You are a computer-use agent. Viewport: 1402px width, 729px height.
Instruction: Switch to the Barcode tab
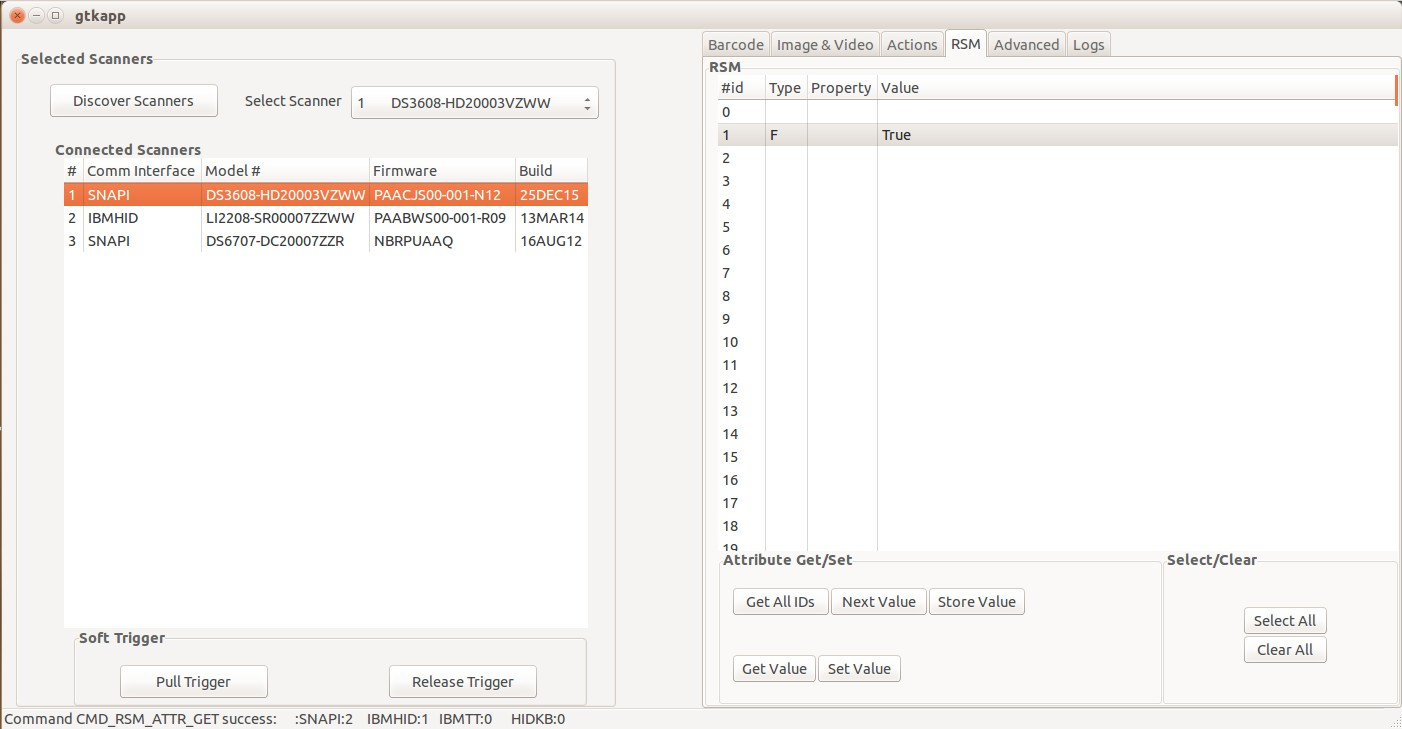pos(736,44)
